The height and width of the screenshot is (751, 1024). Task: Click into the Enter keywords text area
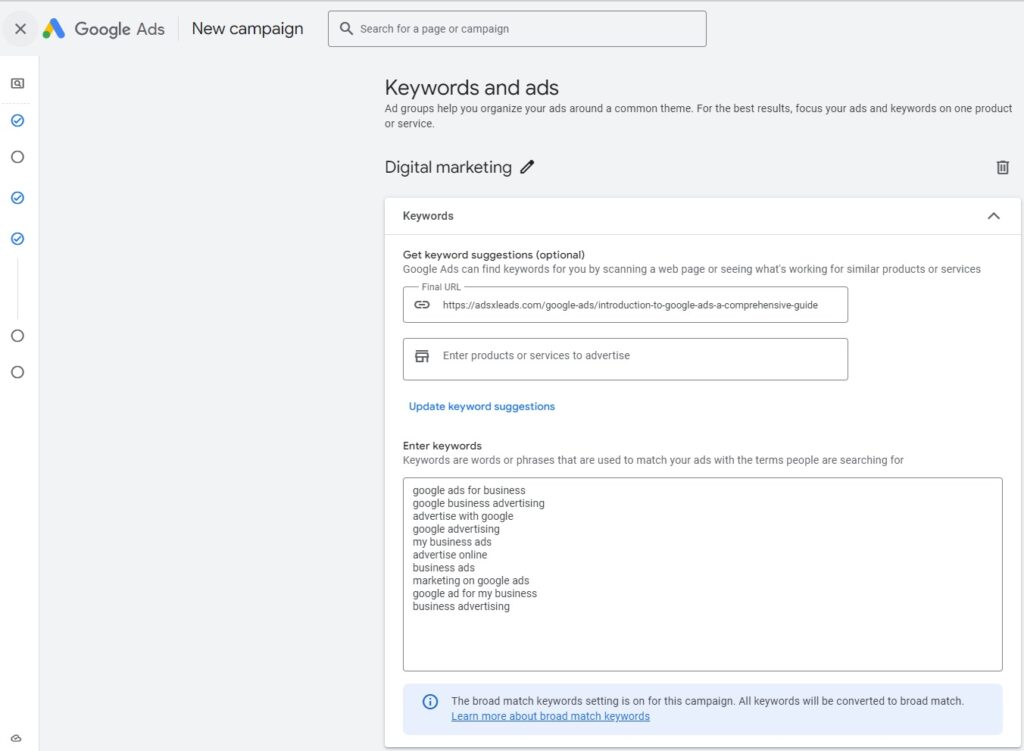click(702, 574)
